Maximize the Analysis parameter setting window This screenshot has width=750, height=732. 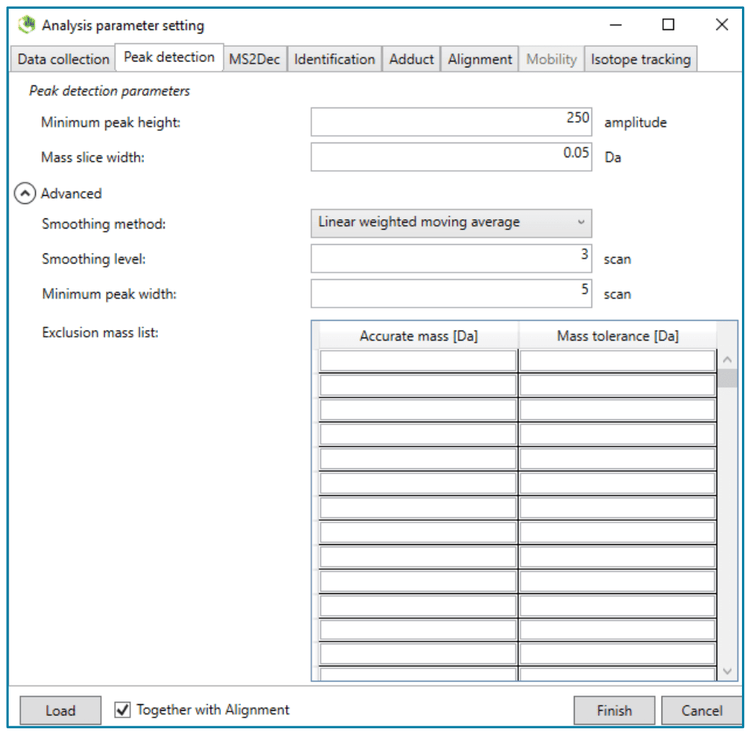pos(668,25)
